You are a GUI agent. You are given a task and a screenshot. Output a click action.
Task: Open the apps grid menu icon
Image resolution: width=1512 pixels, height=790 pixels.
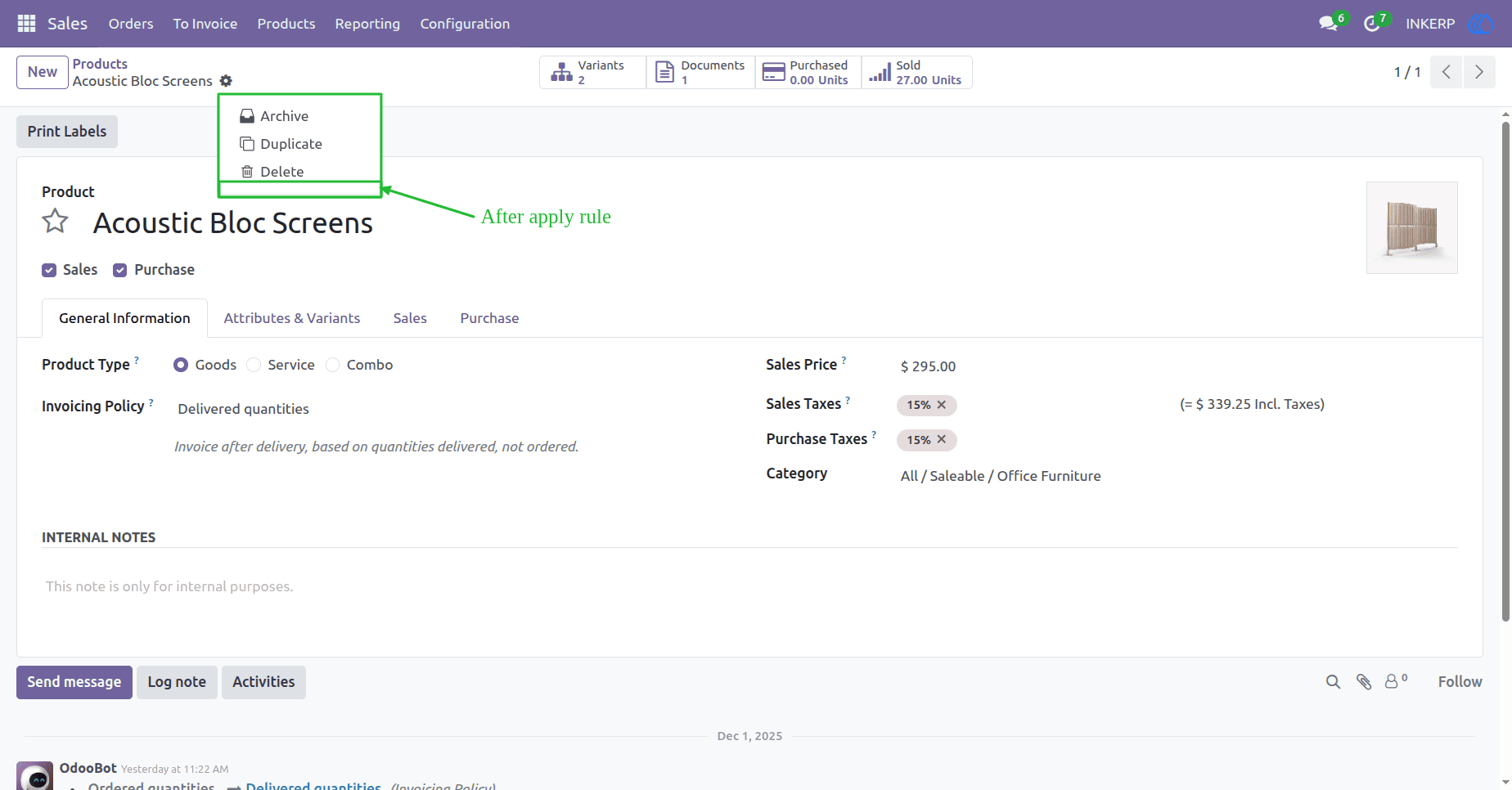(26, 24)
